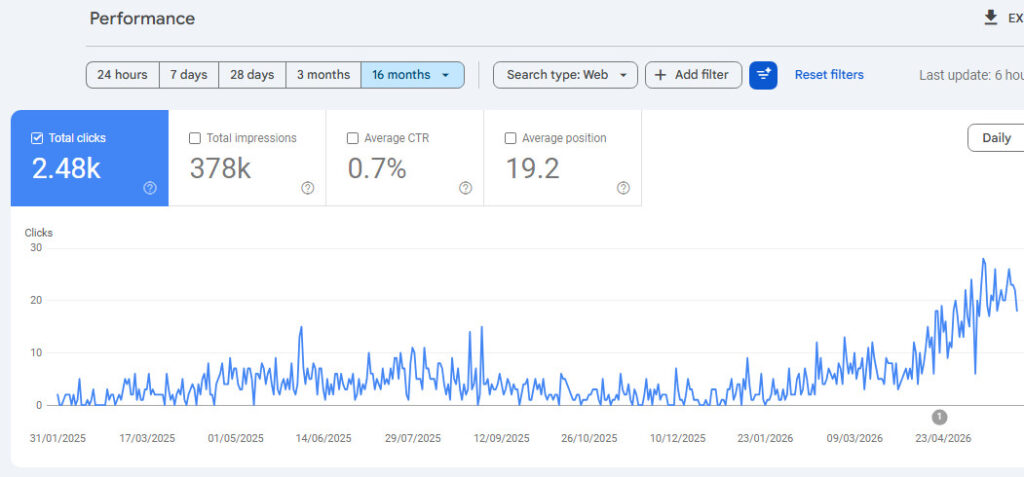Click the 31/01/2025 axis date label

pos(58,438)
